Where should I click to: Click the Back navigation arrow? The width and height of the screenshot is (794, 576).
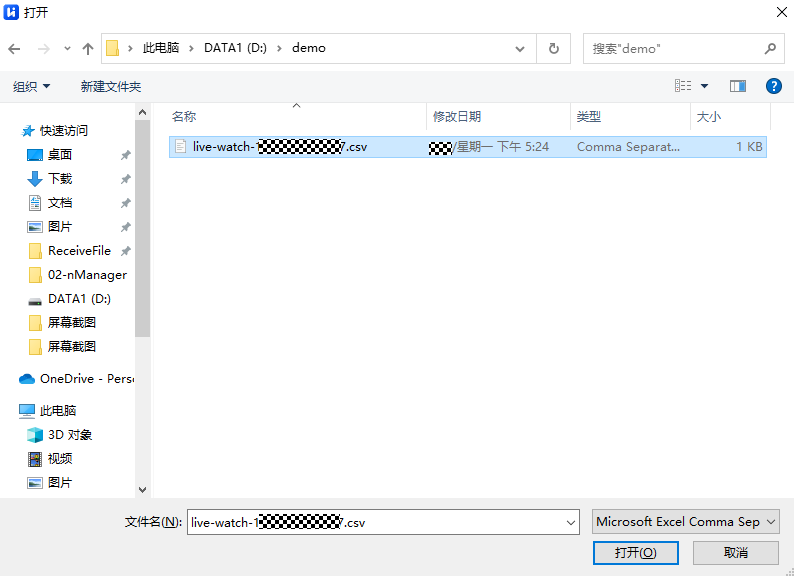14,48
